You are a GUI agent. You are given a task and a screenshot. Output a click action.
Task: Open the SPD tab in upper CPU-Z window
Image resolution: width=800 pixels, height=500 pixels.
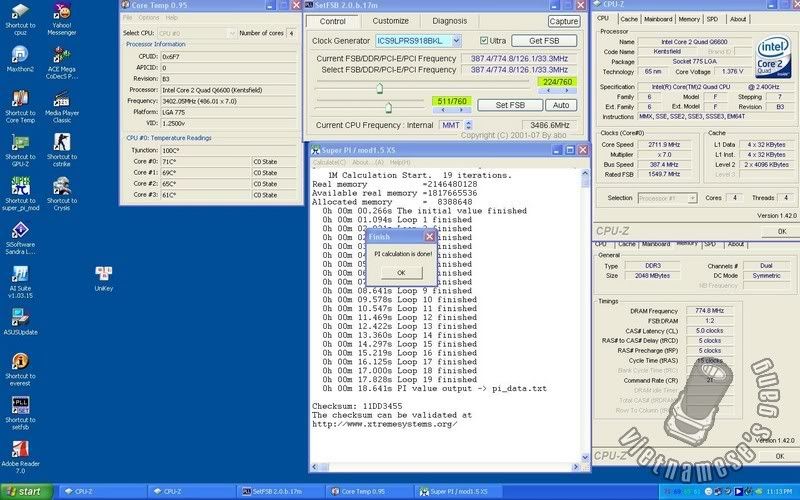[x=712, y=19]
